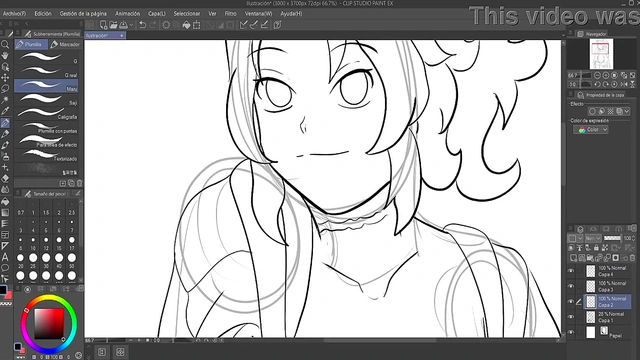Open the Ayuda menu
The width and height of the screenshot is (640, 360).
coord(291,13)
